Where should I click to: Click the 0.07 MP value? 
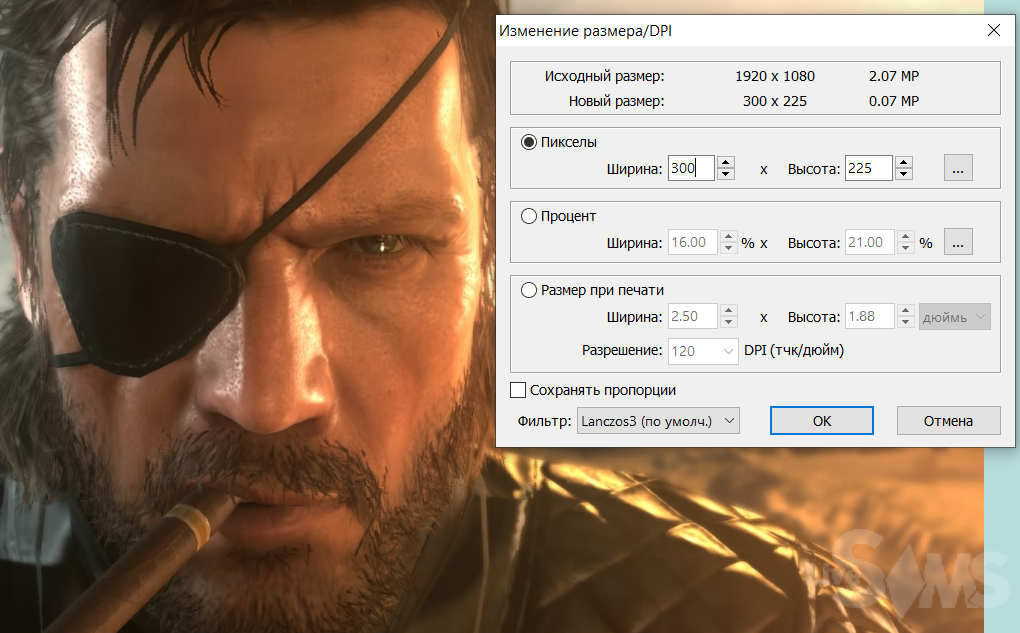894,101
